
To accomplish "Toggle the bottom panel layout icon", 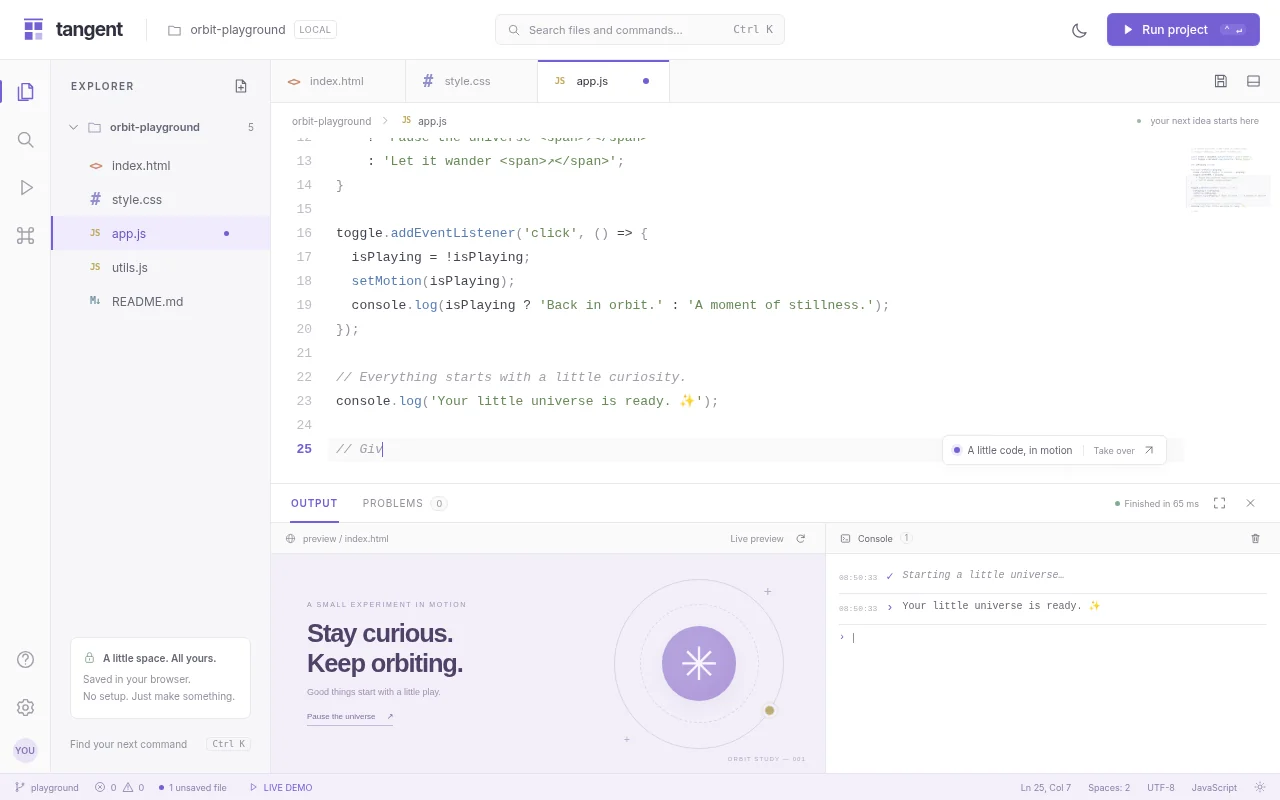I will (1253, 81).
